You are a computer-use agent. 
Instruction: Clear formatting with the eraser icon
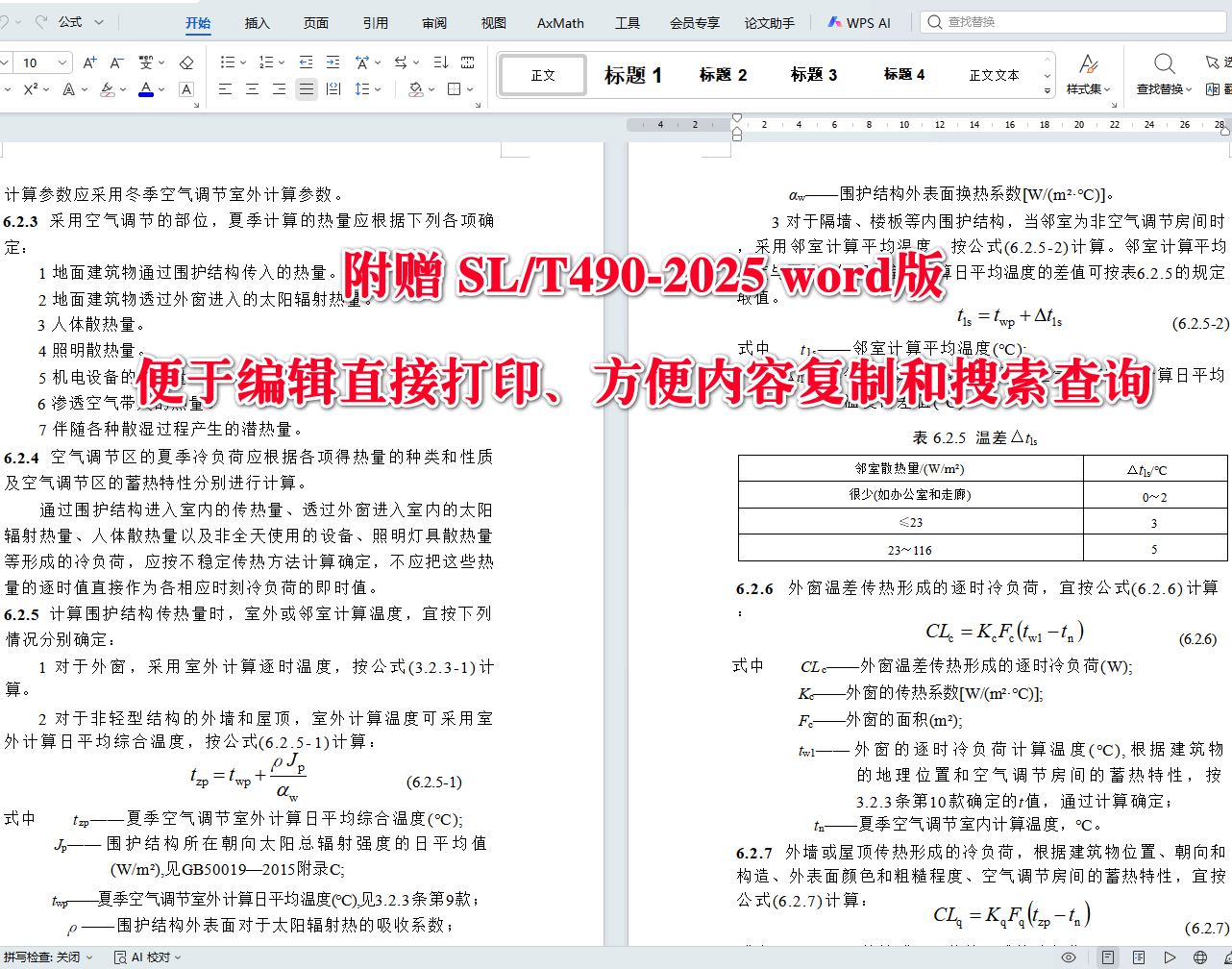[186, 62]
